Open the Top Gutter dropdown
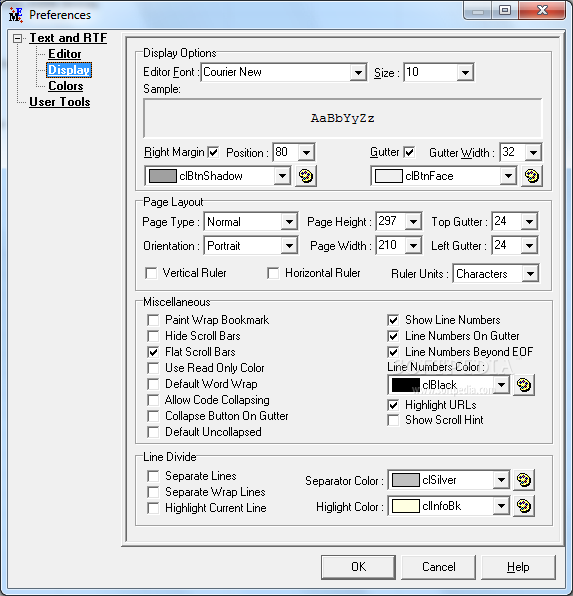573x596 pixels. coord(529,222)
